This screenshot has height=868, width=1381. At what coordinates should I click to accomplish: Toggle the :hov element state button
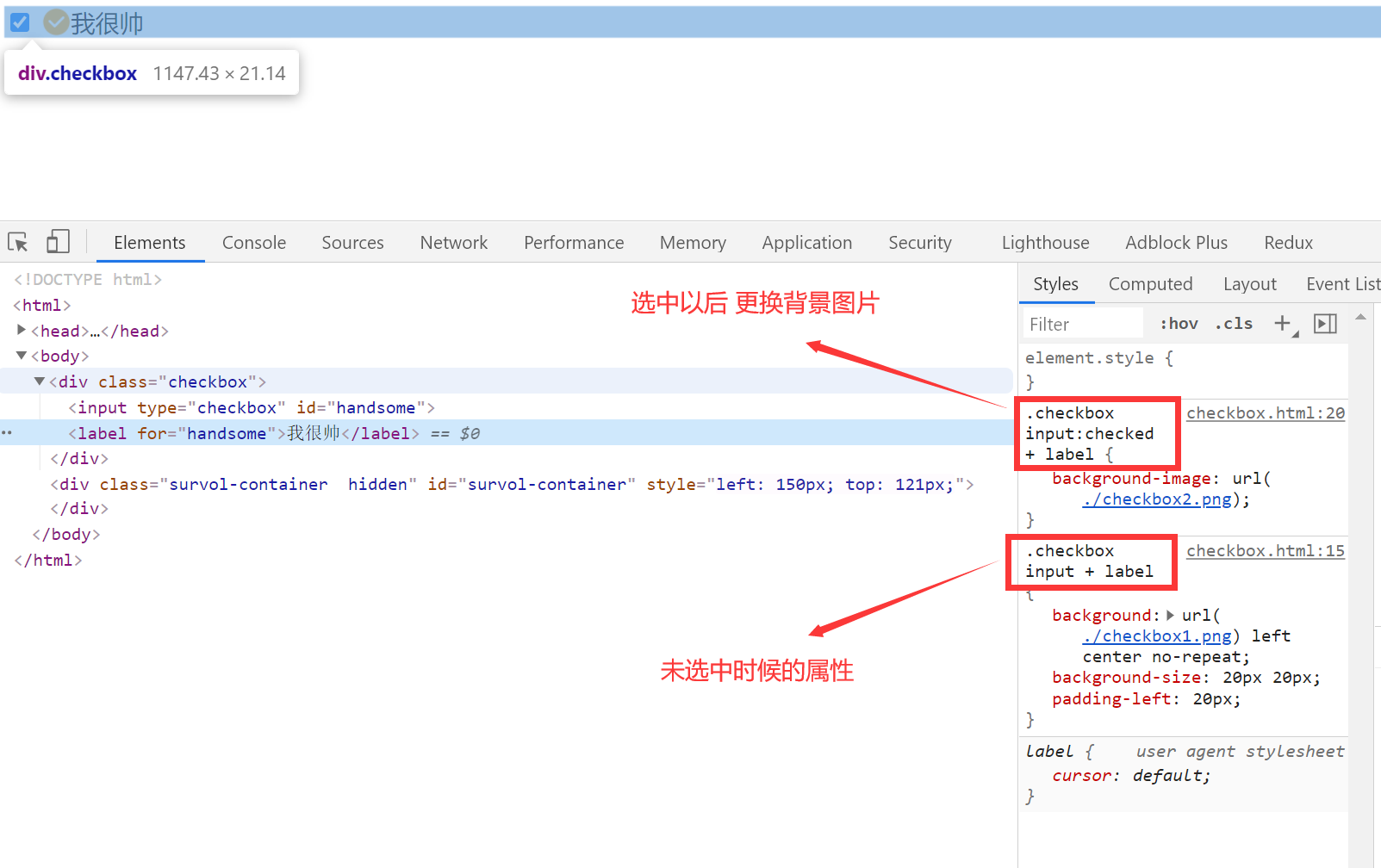tap(1179, 324)
